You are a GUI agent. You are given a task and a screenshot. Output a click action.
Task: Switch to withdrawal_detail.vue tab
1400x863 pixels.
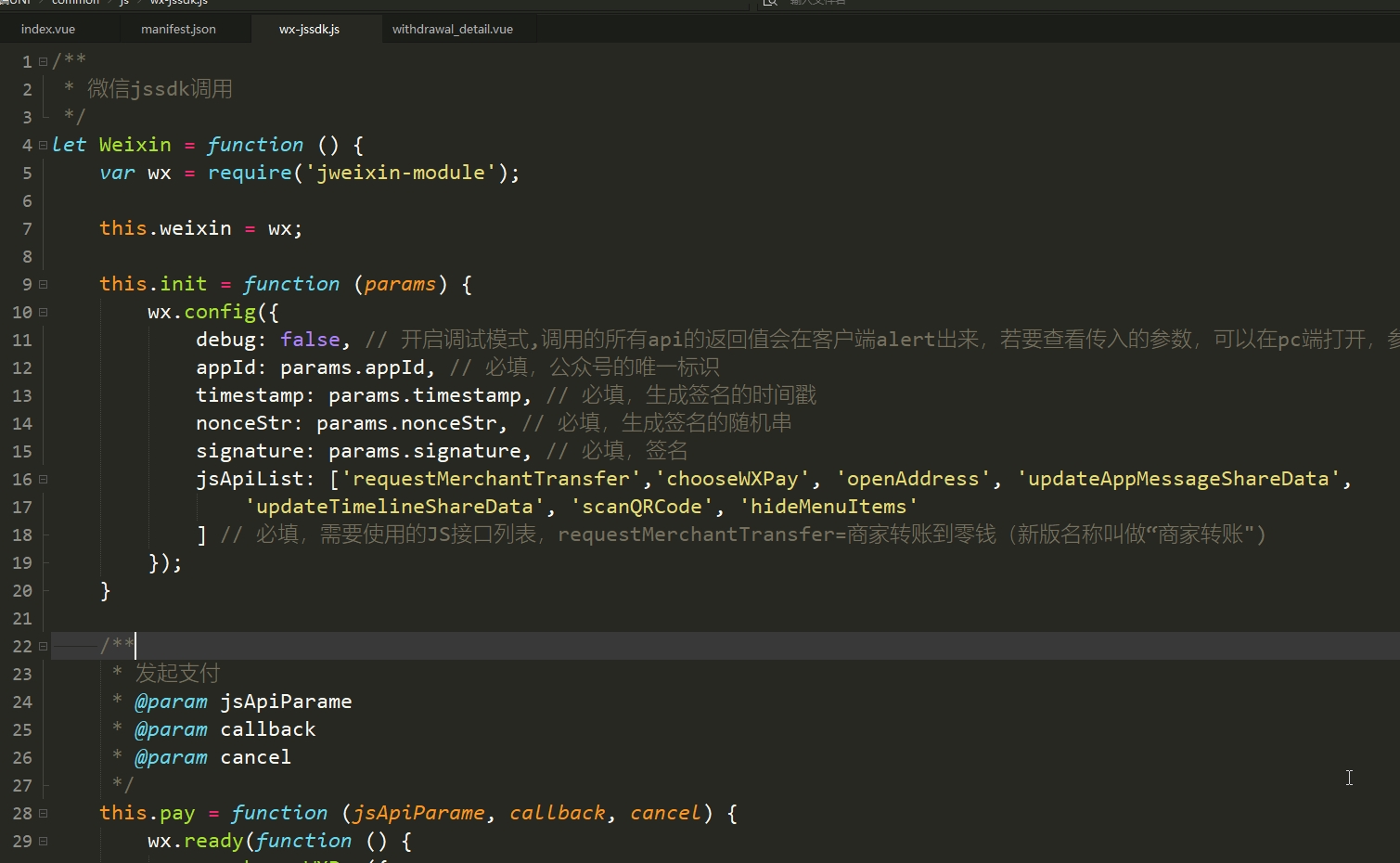click(x=452, y=29)
